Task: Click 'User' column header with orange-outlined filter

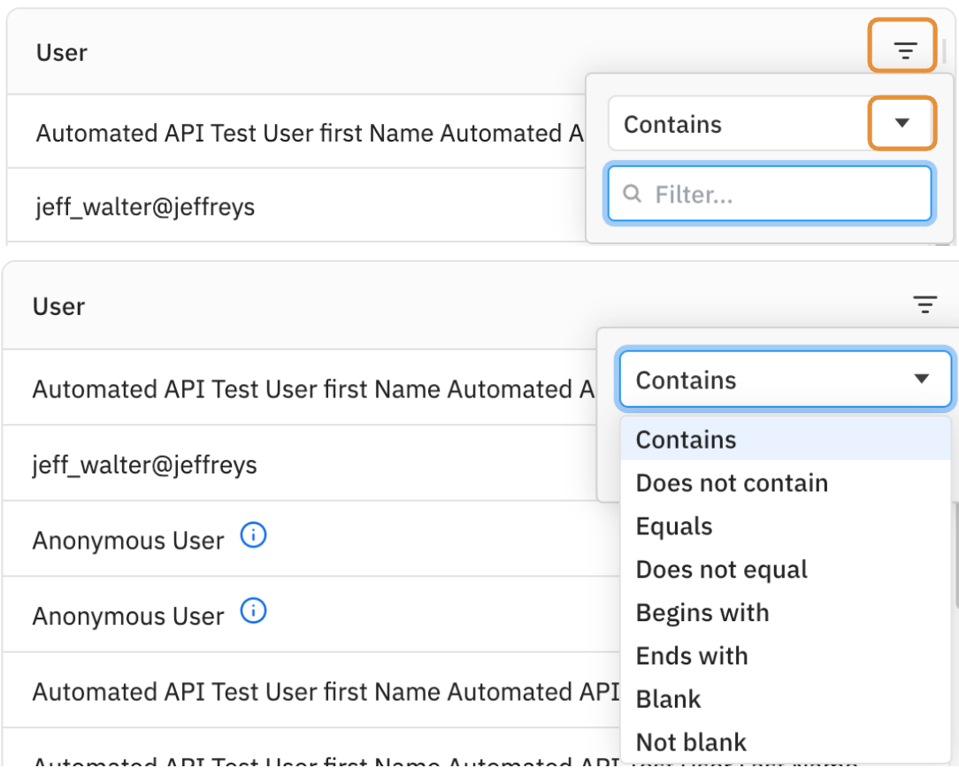Action: click(62, 52)
